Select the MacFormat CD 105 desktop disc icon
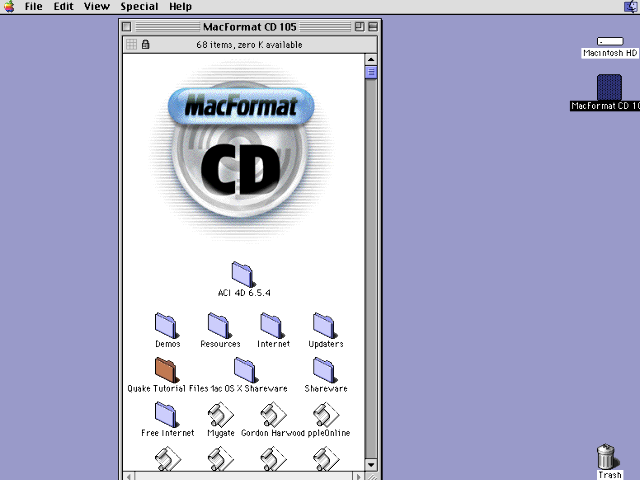The height and width of the screenshot is (480, 640). 609,87
